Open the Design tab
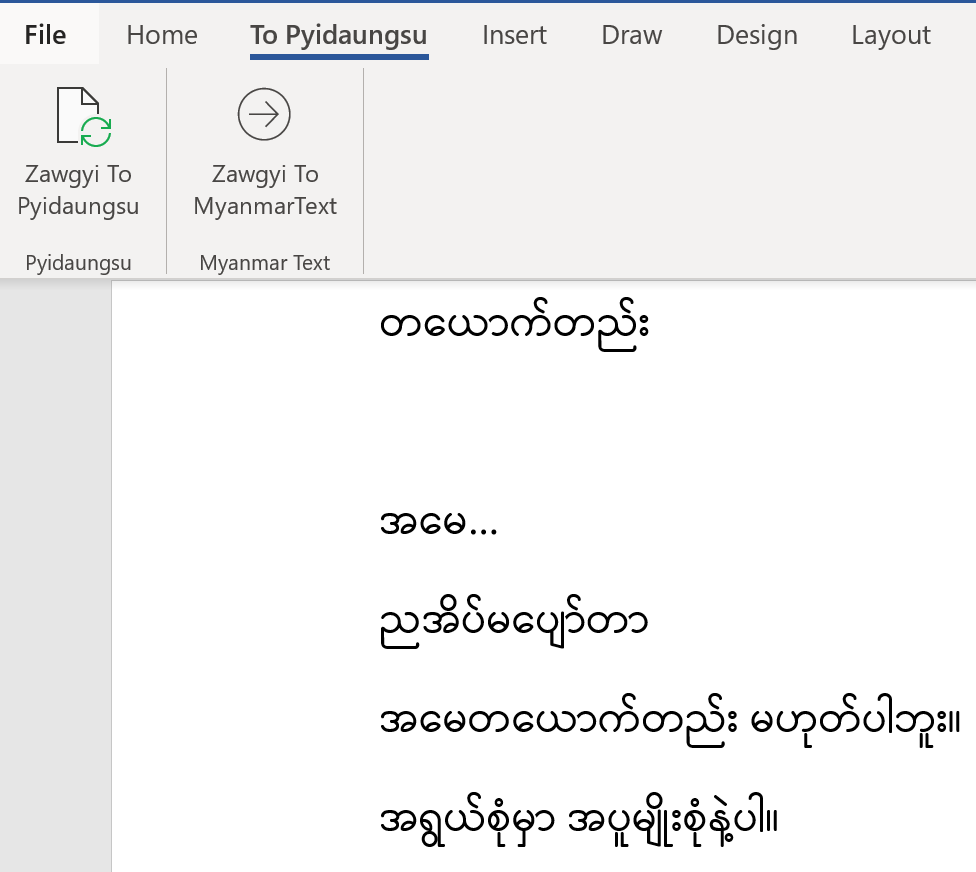The width and height of the screenshot is (976, 872). 756,33
